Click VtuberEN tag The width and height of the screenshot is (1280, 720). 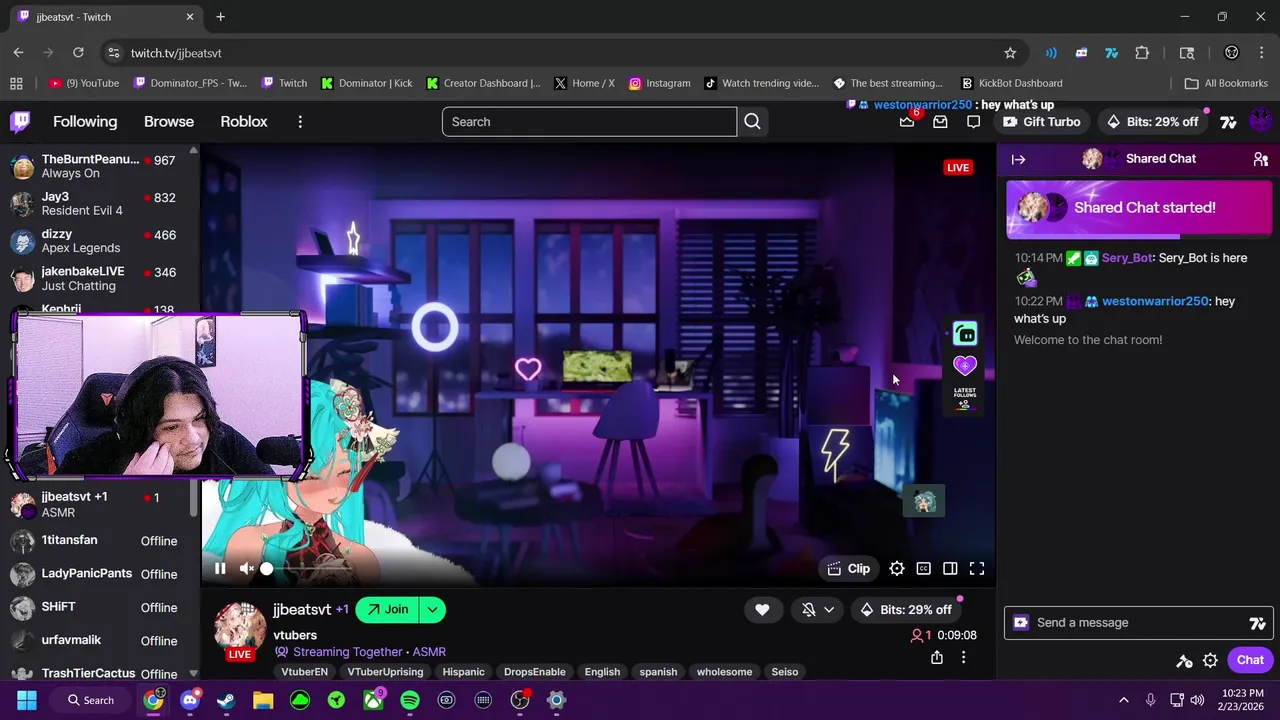[304, 672]
